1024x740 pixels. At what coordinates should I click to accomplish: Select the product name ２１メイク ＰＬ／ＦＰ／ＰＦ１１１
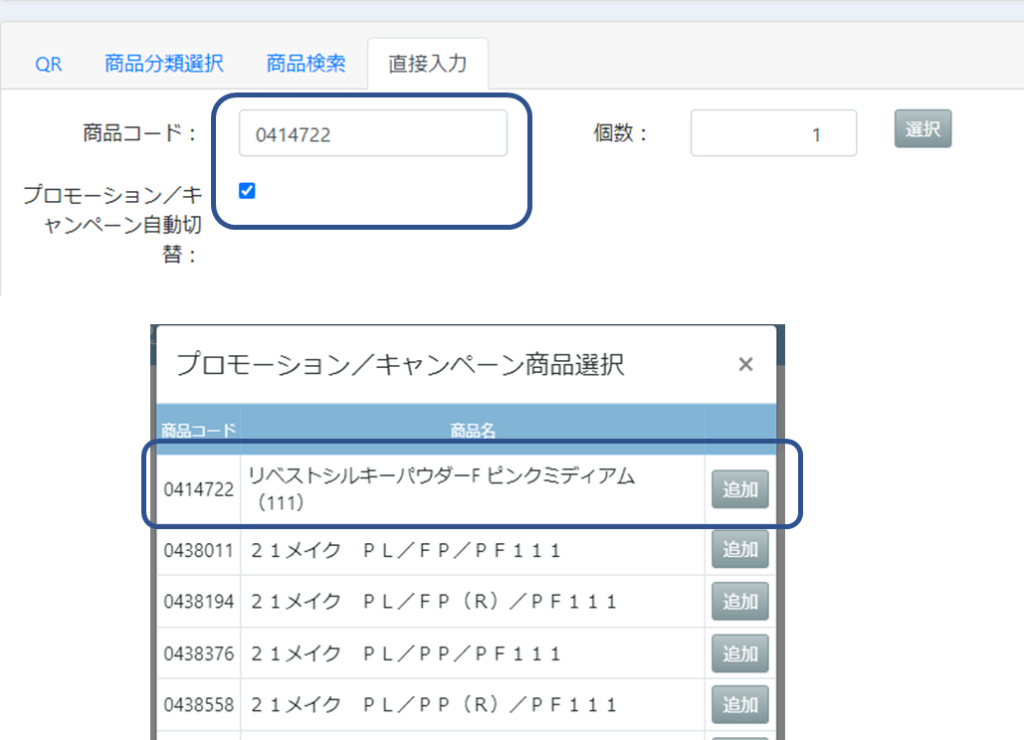[x=405, y=550]
